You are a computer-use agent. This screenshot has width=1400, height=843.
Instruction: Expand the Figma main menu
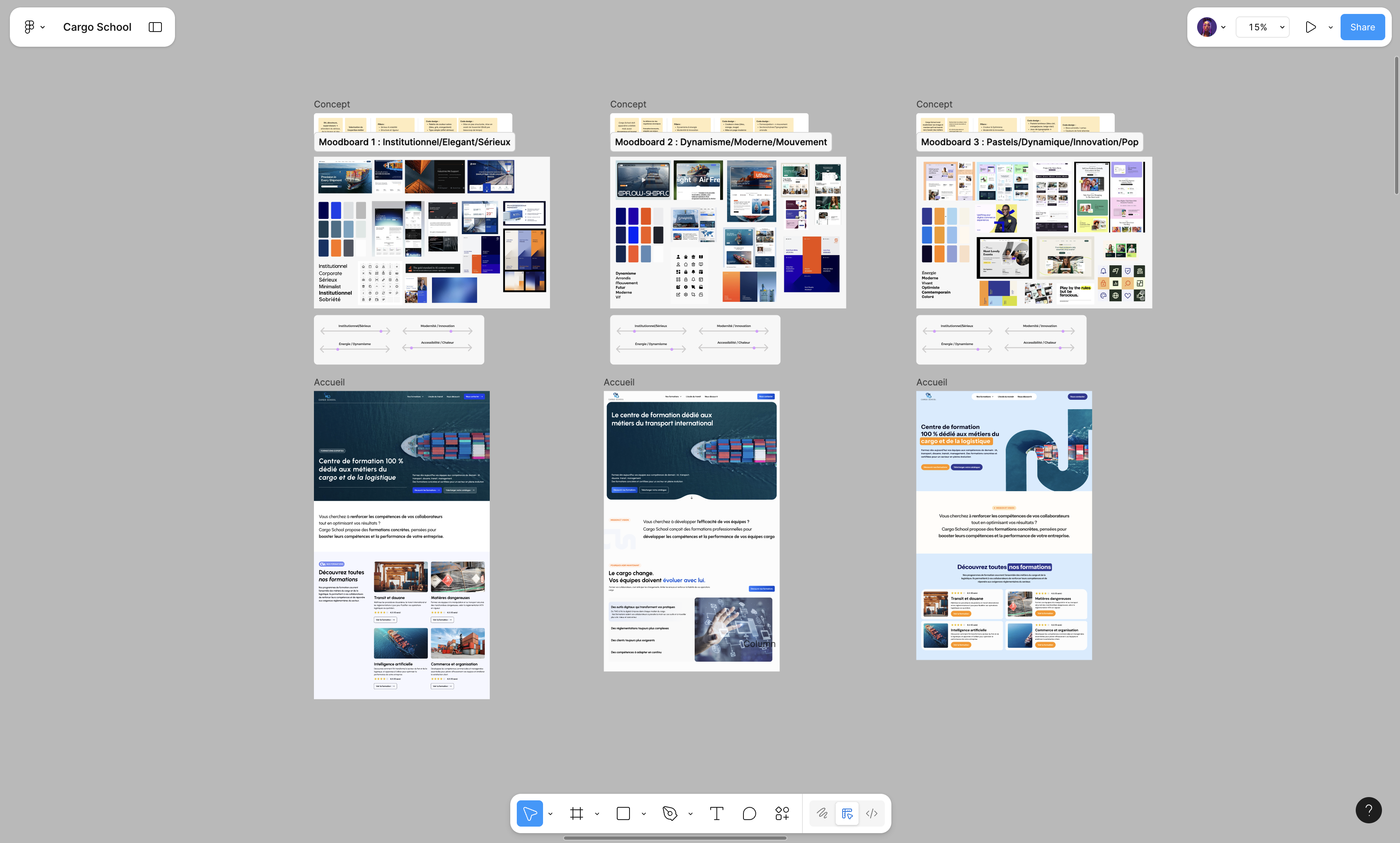pos(34,27)
